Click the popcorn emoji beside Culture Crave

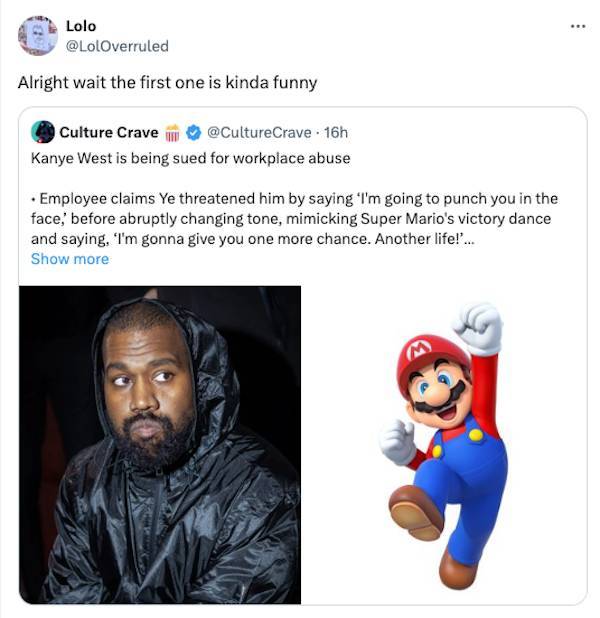click(172, 133)
